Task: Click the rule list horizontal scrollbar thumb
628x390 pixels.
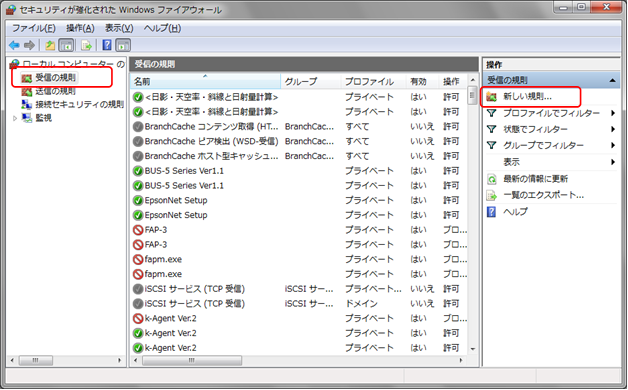Action: 192,360
